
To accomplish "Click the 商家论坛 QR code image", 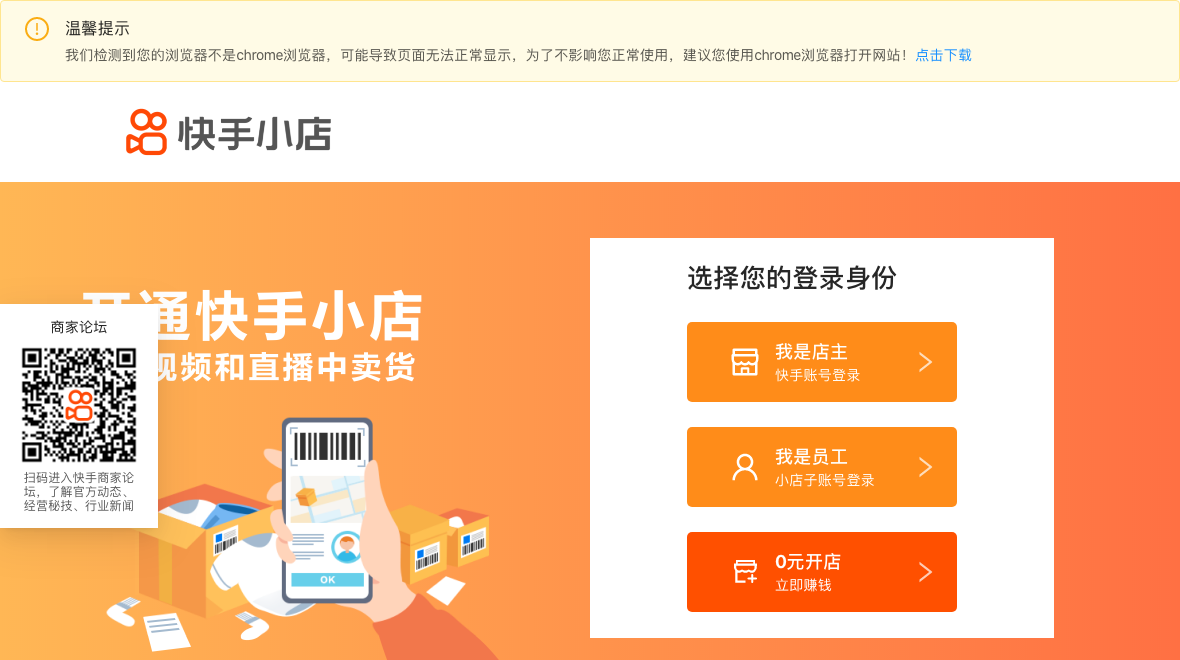I will [x=79, y=405].
